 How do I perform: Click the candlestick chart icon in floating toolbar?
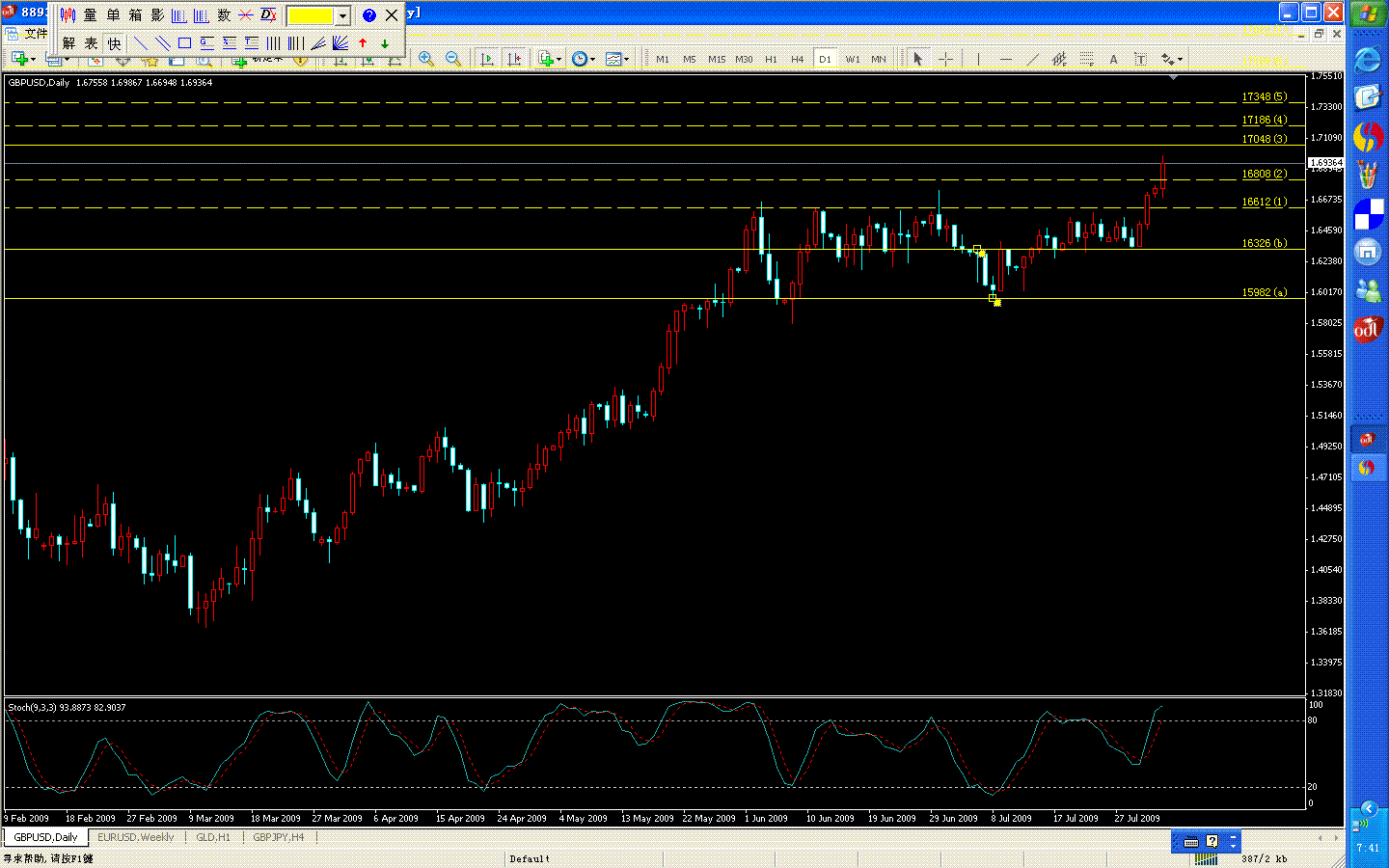pyautogui.click(x=68, y=15)
